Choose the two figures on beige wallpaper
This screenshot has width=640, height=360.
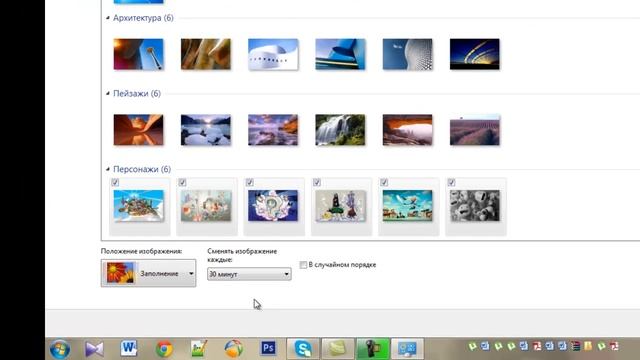click(341, 206)
